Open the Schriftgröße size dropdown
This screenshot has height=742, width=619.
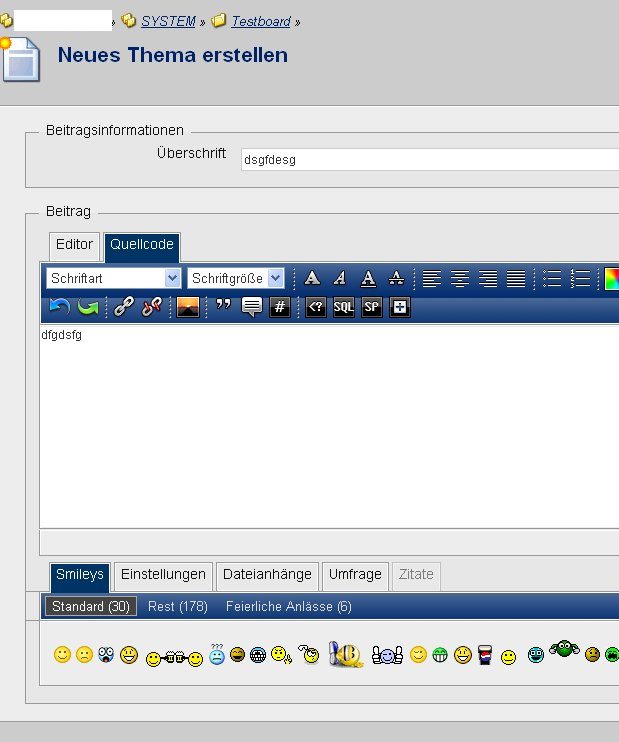(x=236, y=278)
